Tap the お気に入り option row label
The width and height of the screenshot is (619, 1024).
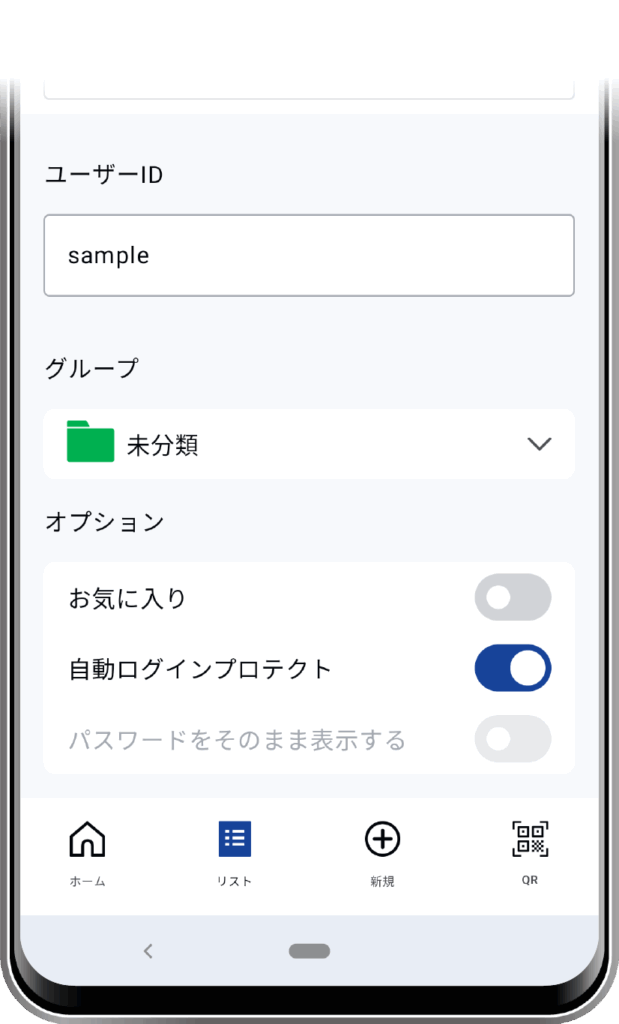click(x=127, y=599)
